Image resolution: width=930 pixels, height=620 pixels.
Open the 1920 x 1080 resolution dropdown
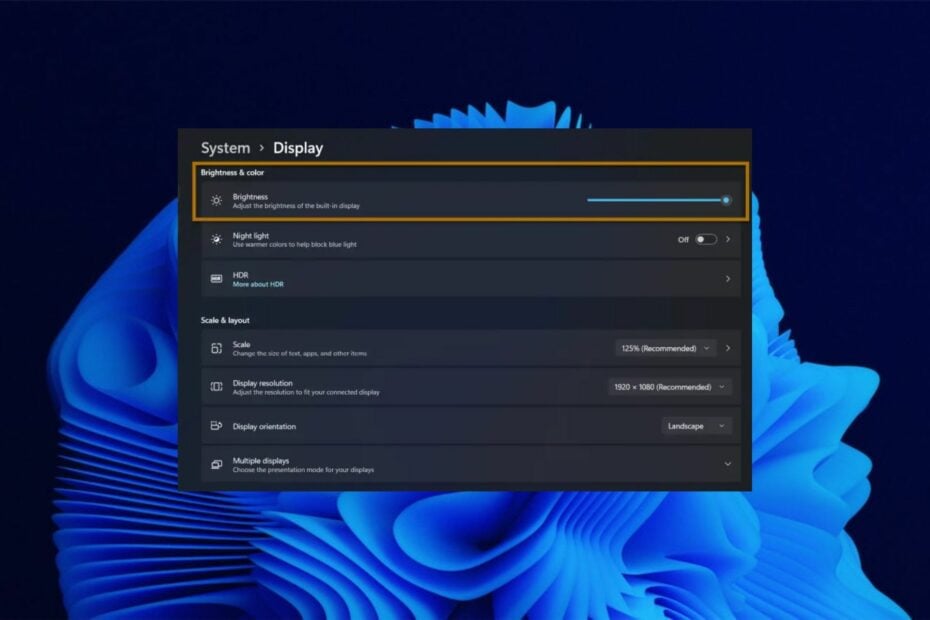coord(668,387)
